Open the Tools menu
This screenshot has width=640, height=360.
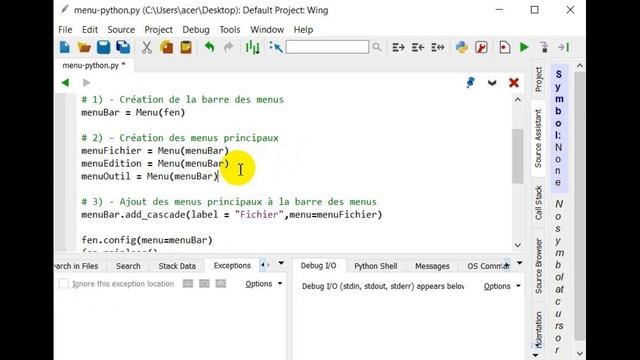click(230, 30)
